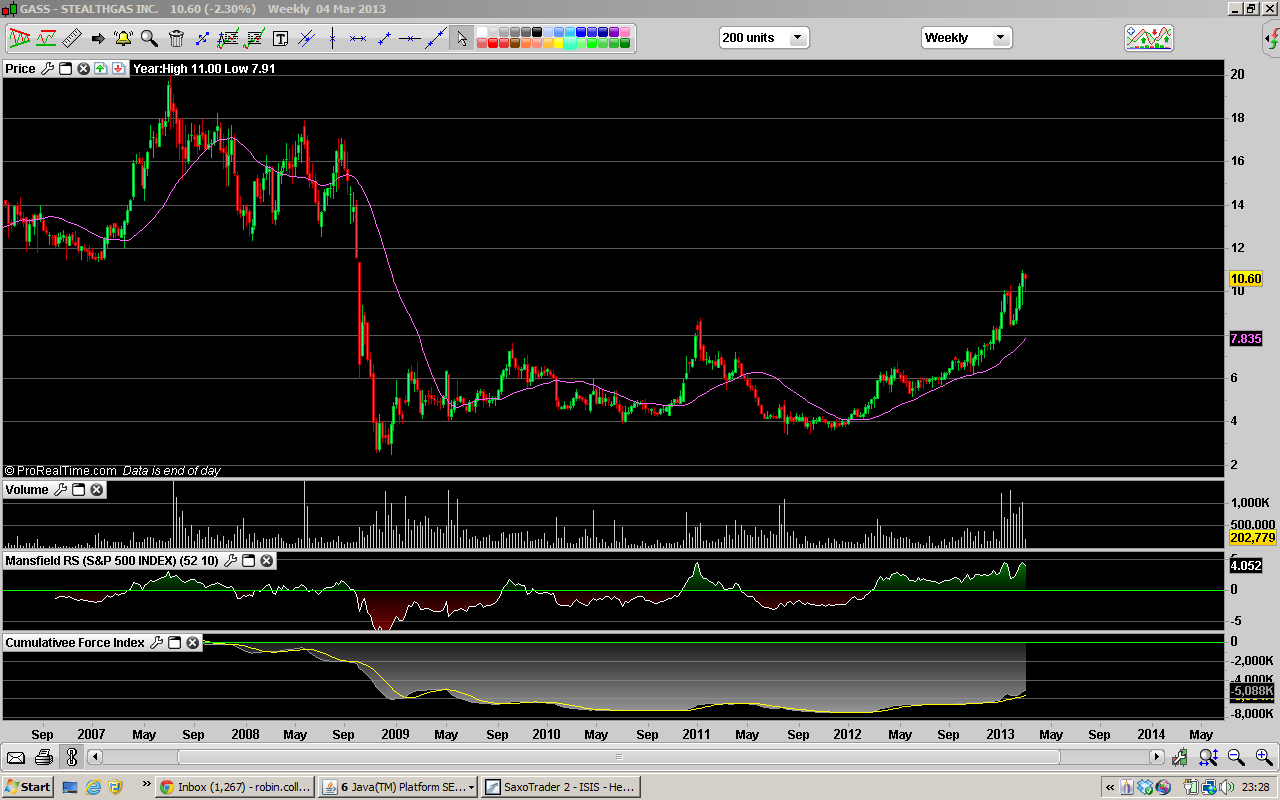Viewport: 1280px width, 800px height.
Task: Open Price panel wrench settings
Action: [x=47, y=69]
